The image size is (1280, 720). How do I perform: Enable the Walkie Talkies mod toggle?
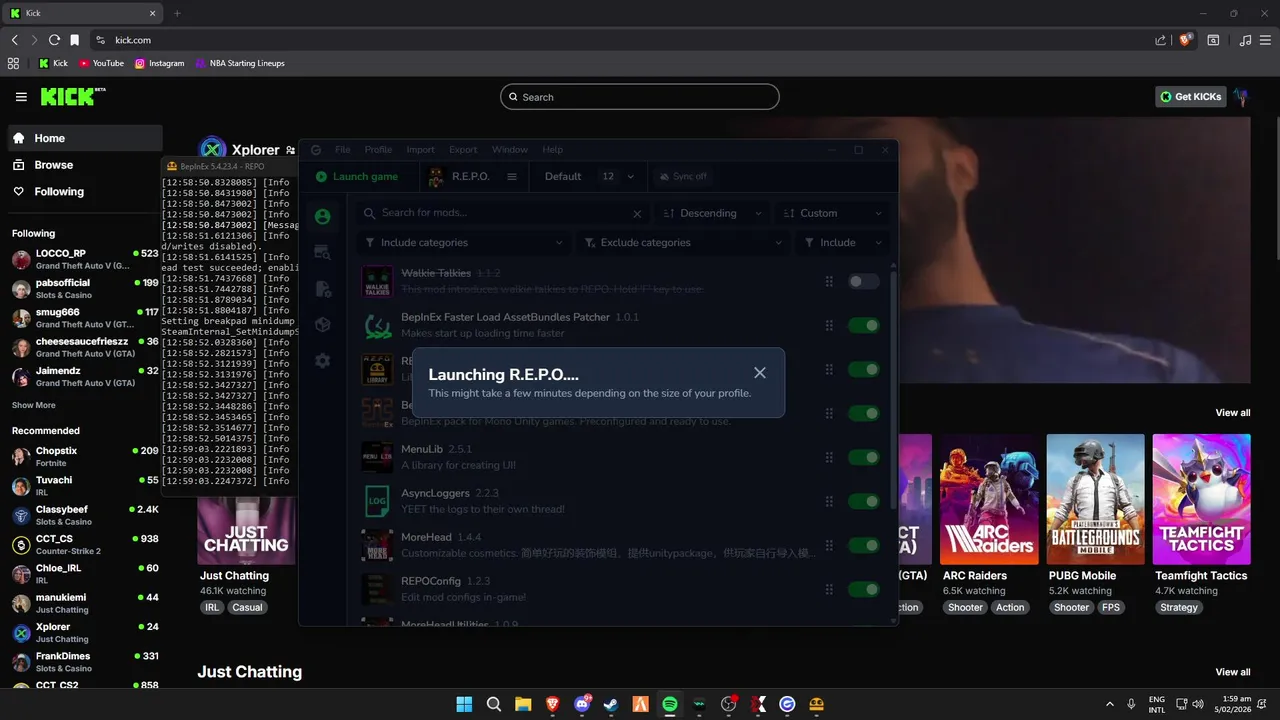863,282
